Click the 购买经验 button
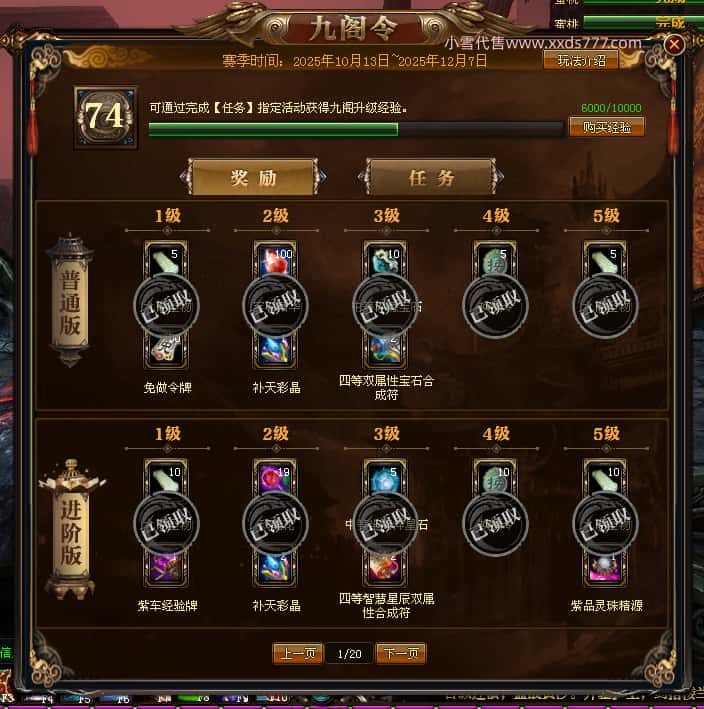The width and height of the screenshot is (704, 709). point(607,127)
